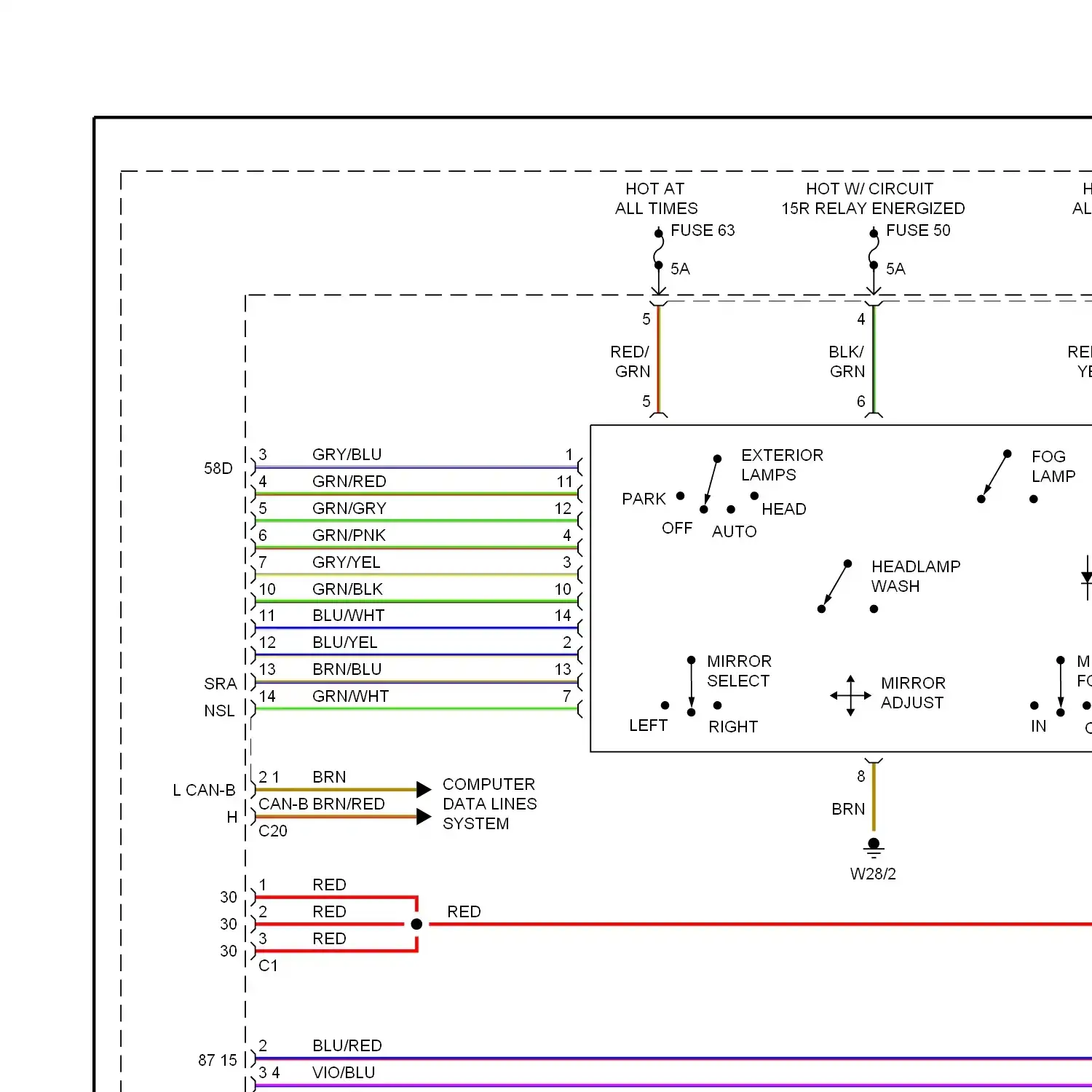Screen dimensions: 1092x1092
Task: Select the "FUSE 63" label
Action: pyautogui.click(x=703, y=231)
